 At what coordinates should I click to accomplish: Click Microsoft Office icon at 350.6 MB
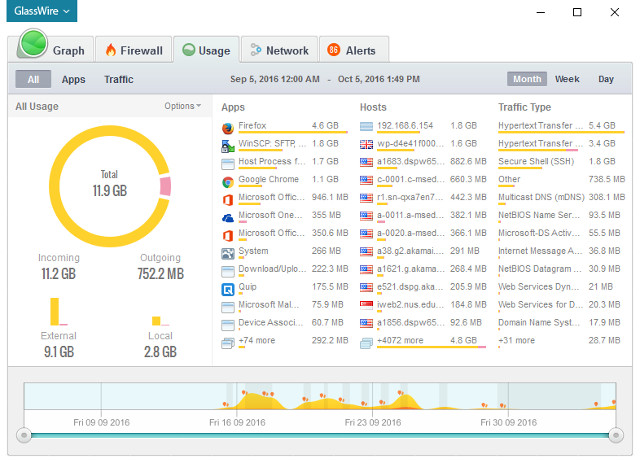228,236
